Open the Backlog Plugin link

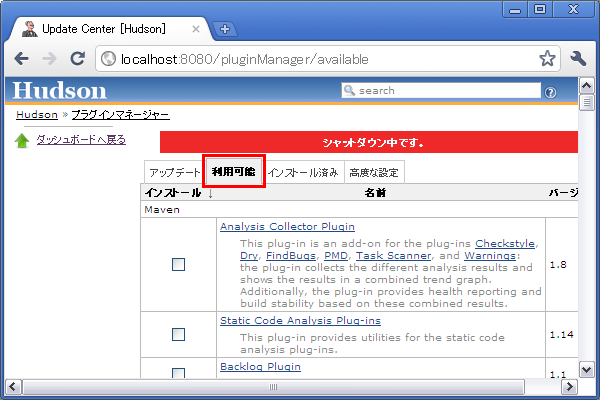pyautogui.click(x=260, y=367)
